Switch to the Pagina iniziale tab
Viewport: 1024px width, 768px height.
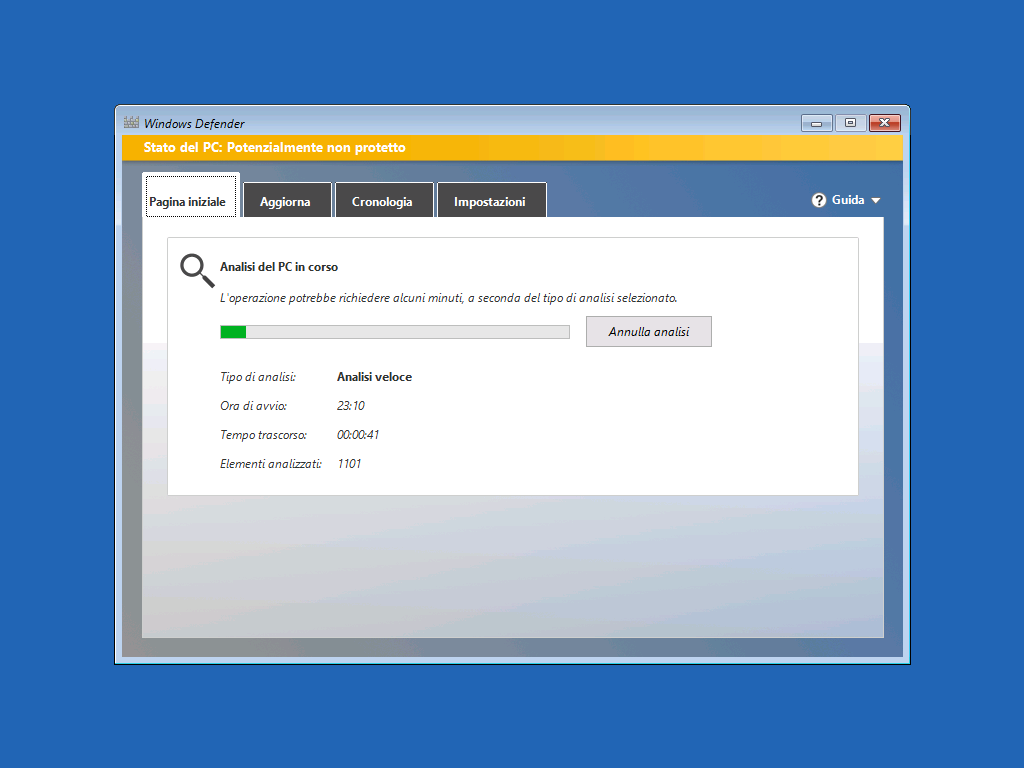(190, 196)
